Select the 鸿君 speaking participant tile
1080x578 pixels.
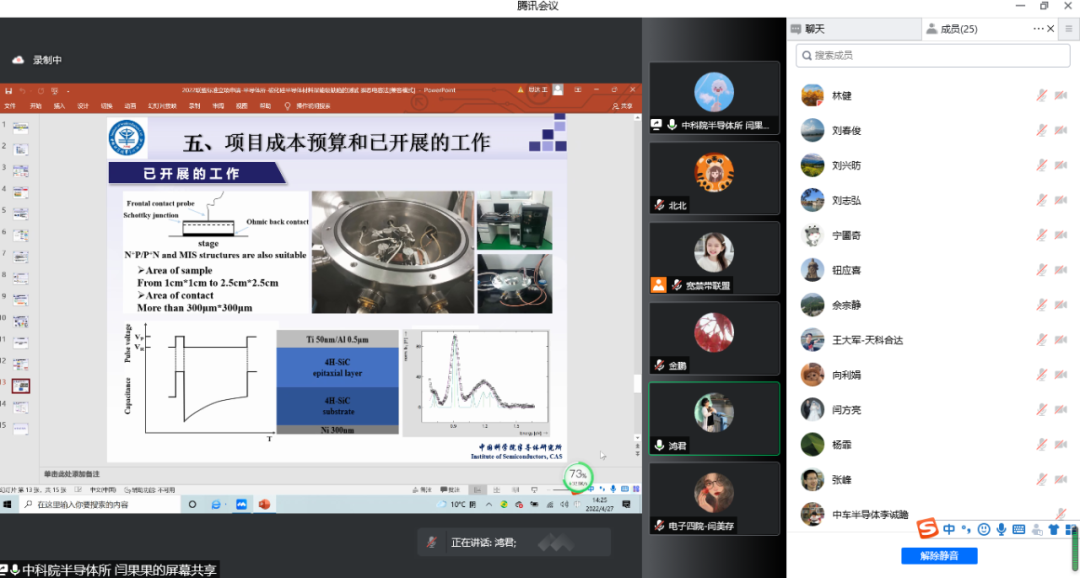(714, 418)
